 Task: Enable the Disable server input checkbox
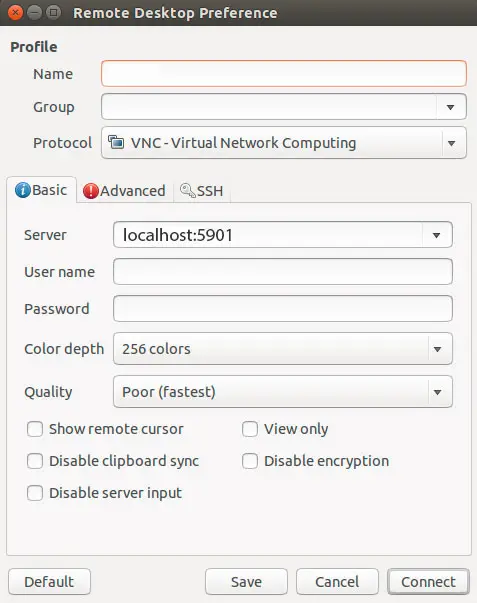pos(35,493)
